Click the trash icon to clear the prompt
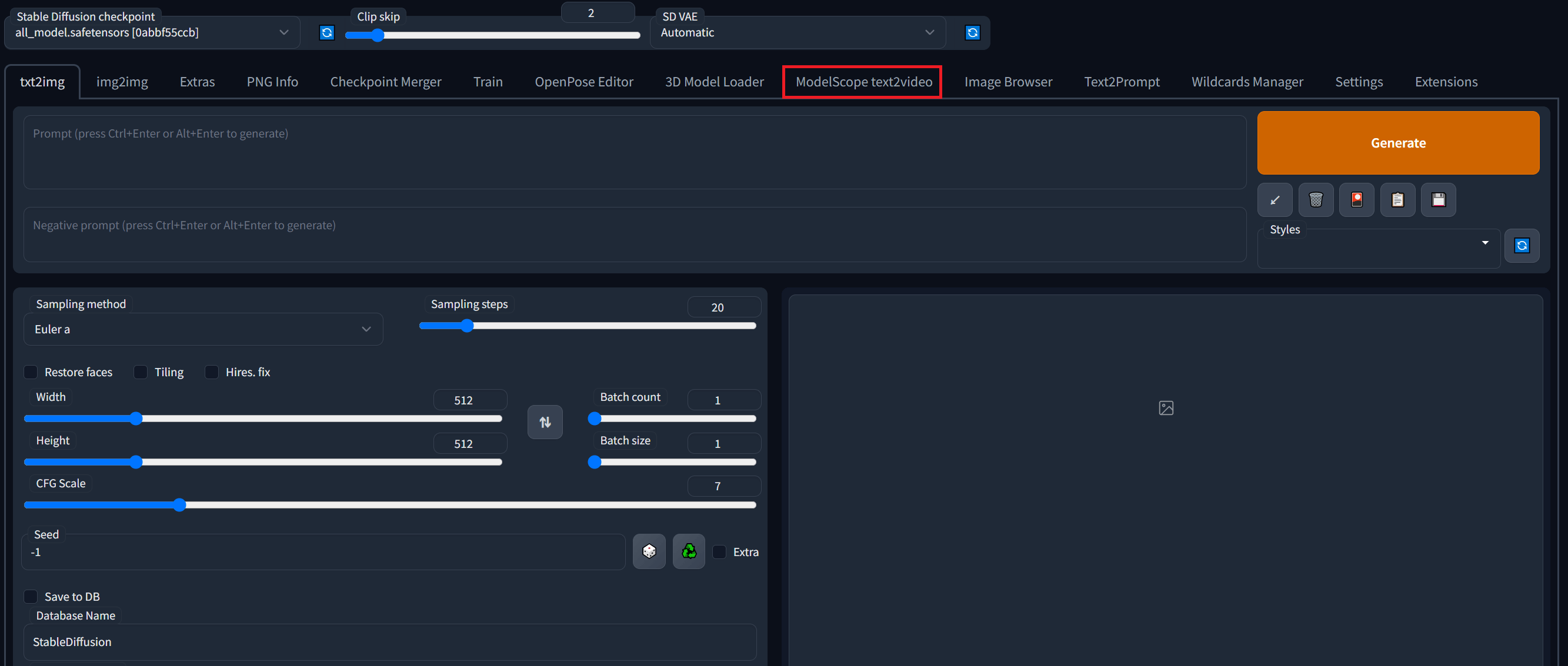 [x=1316, y=199]
